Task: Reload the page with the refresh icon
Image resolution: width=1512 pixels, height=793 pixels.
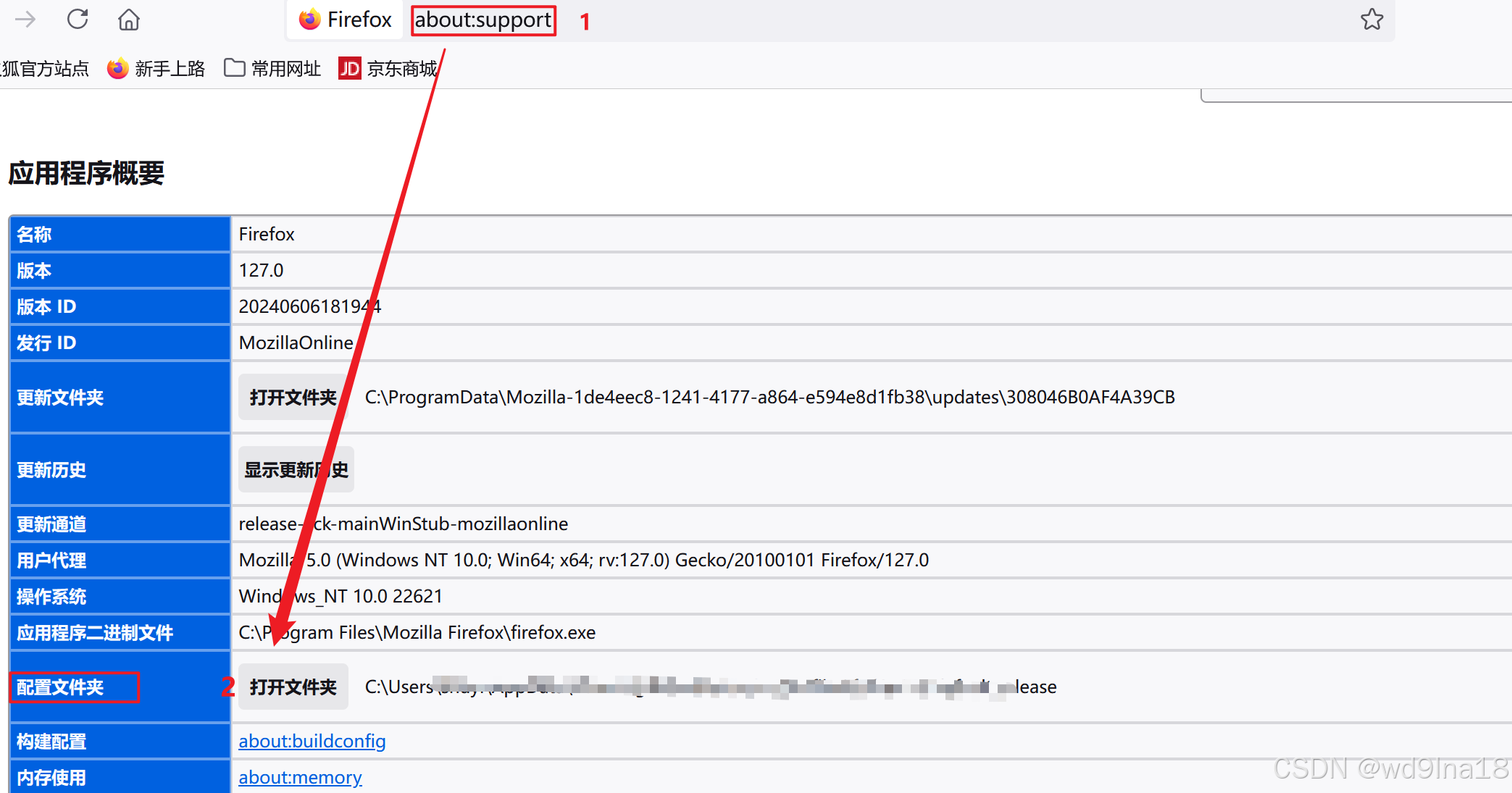Action: pos(78,19)
